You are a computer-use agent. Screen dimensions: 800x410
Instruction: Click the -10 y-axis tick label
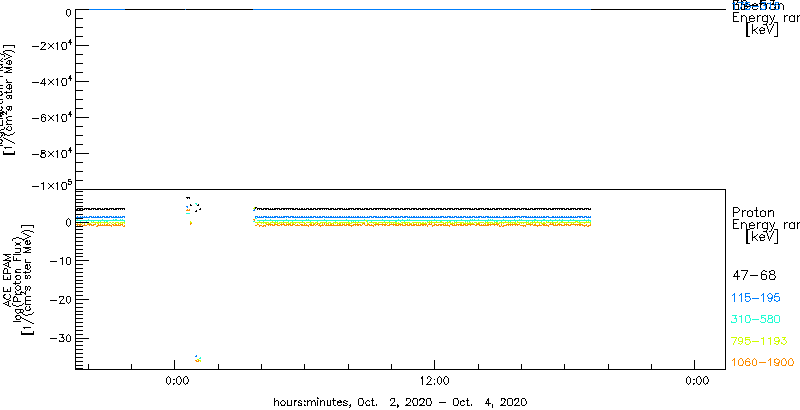pyautogui.click(x=59, y=261)
